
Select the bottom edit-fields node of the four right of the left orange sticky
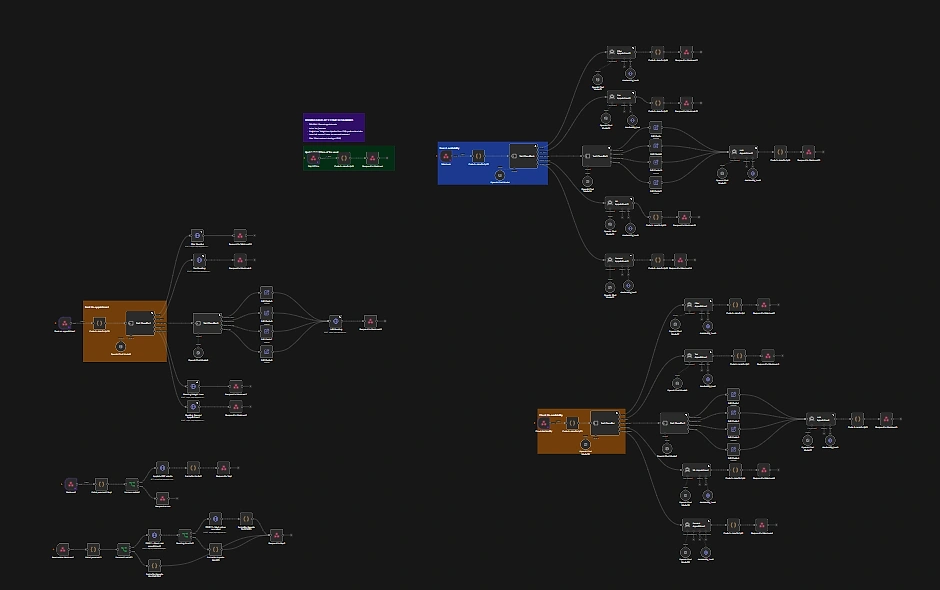[267, 352]
